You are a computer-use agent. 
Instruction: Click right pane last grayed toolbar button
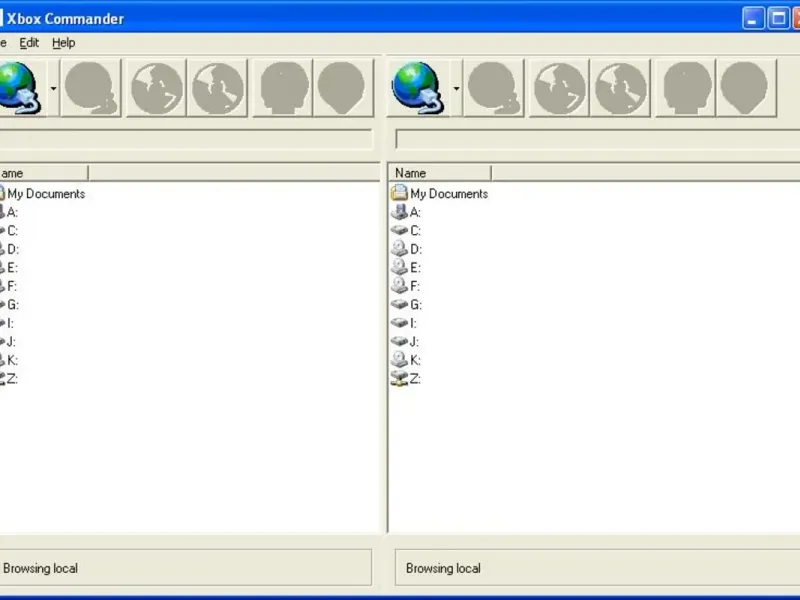tap(746, 88)
